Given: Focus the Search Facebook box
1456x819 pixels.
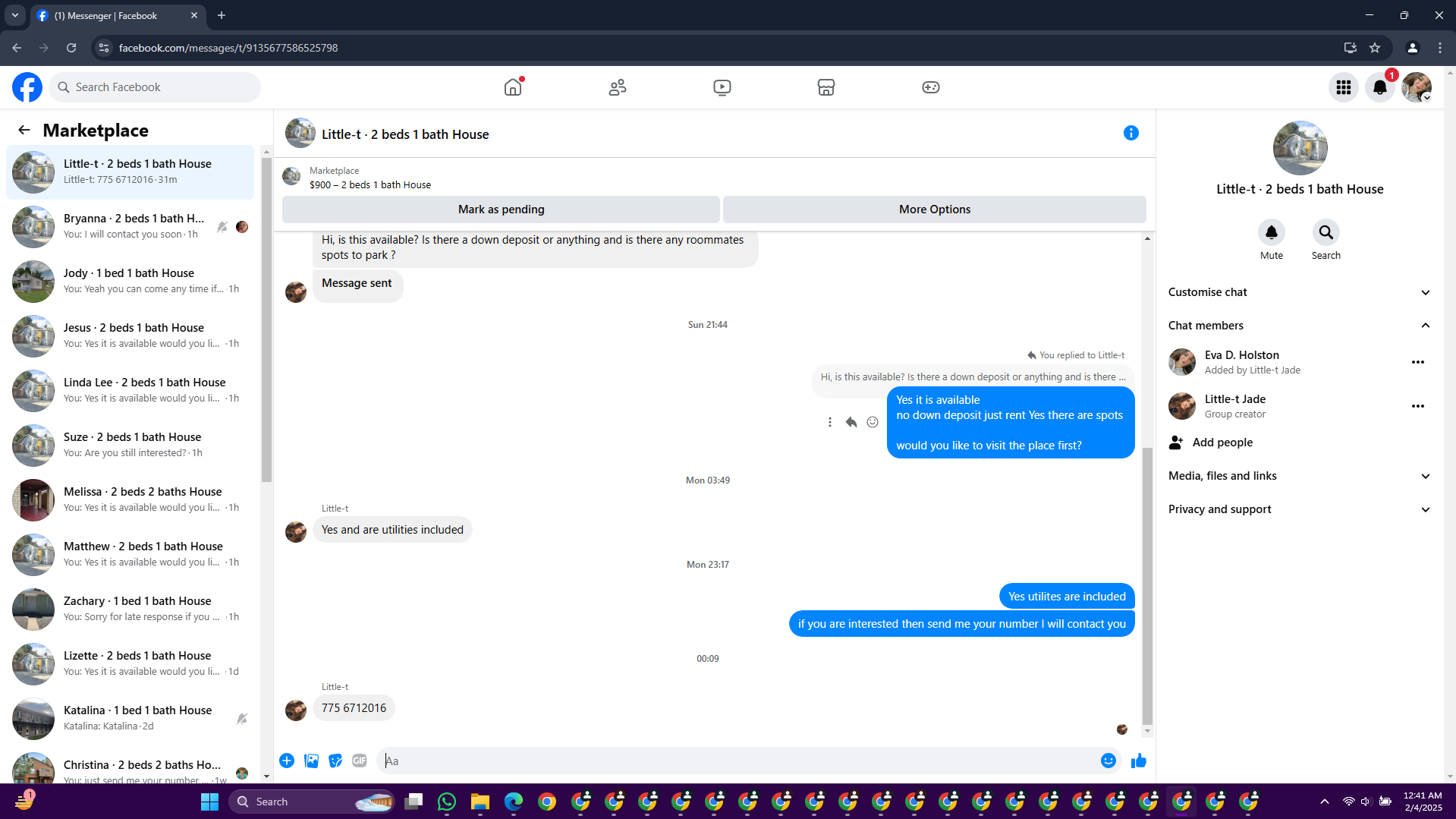Looking at the screenshot, I should (155, 87).
